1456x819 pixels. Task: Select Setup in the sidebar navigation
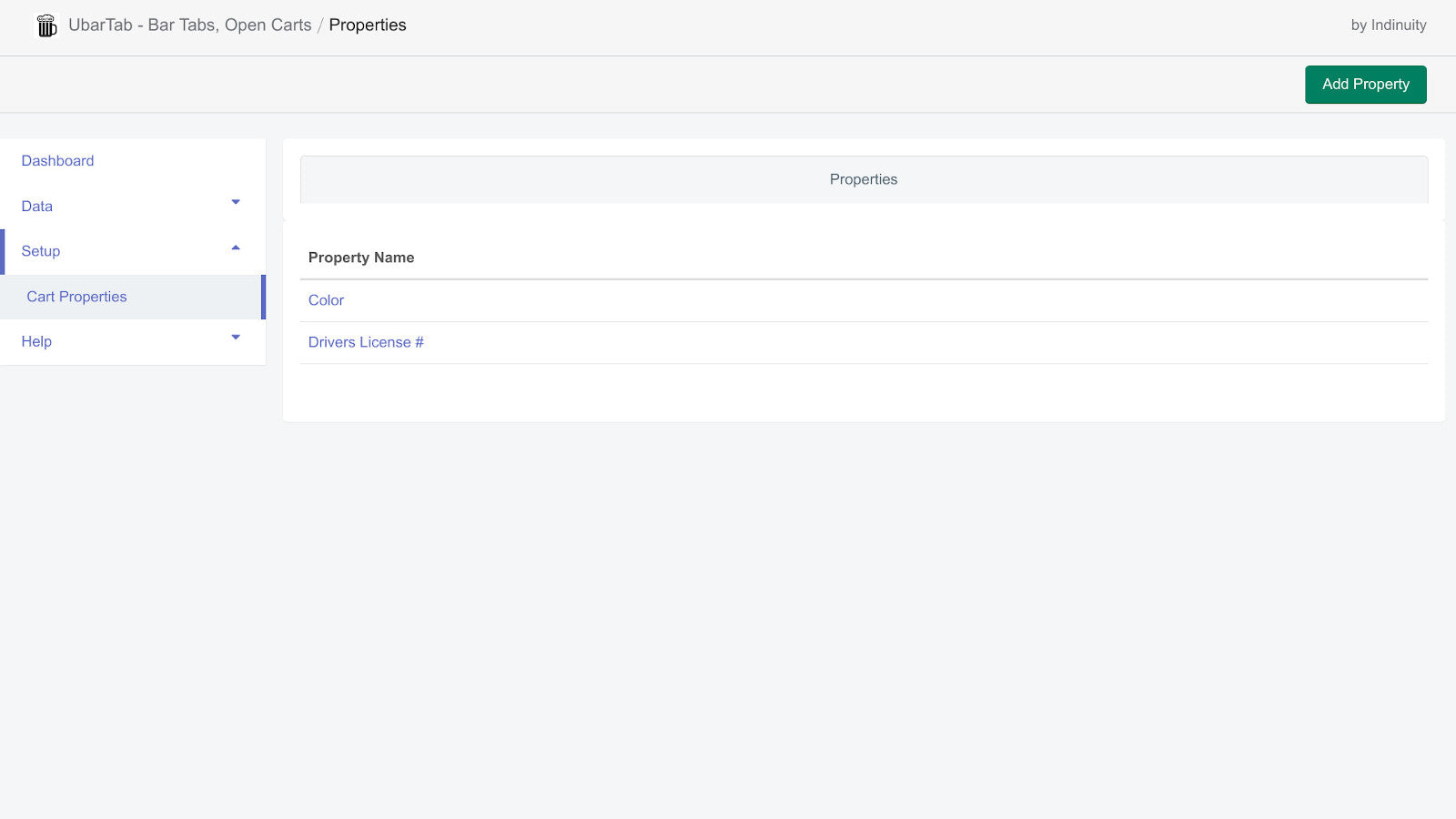40,251
